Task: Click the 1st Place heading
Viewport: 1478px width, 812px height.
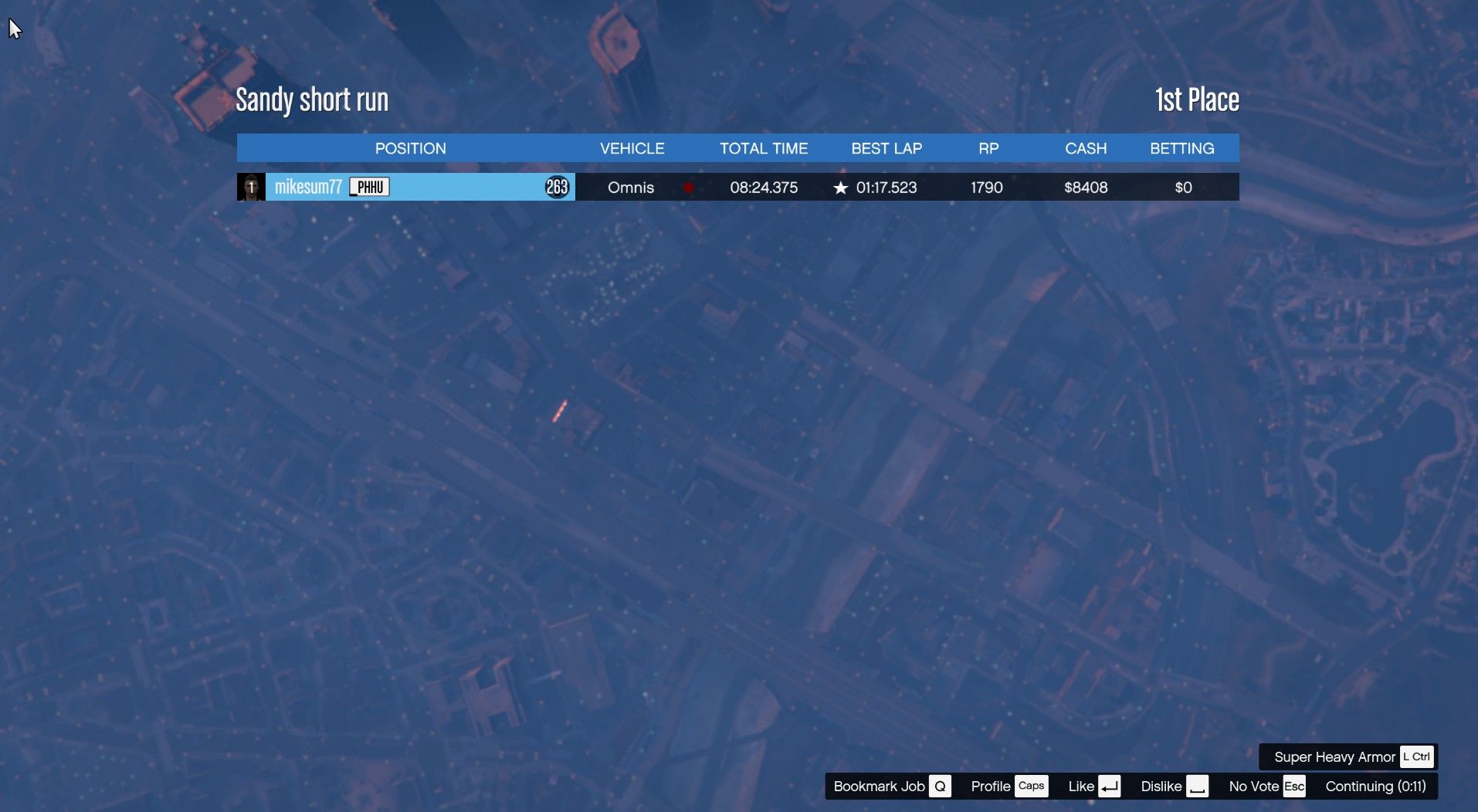Action: tap(1197, 100)
